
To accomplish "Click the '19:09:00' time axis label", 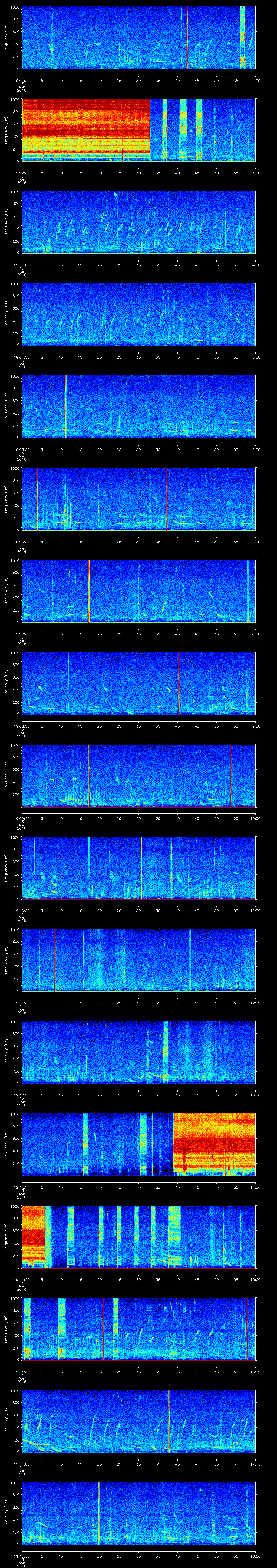I will click(22, 818).
